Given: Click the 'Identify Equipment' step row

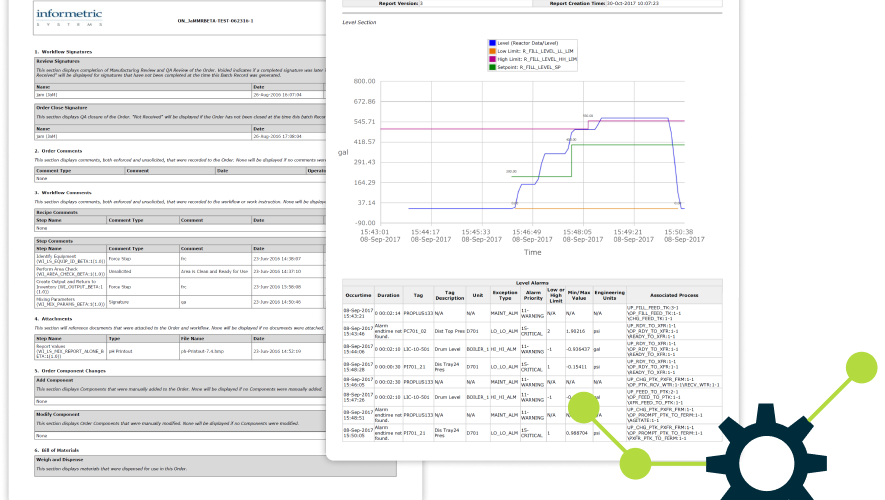Looking at the screenshot, I should [x=180, y=259].
